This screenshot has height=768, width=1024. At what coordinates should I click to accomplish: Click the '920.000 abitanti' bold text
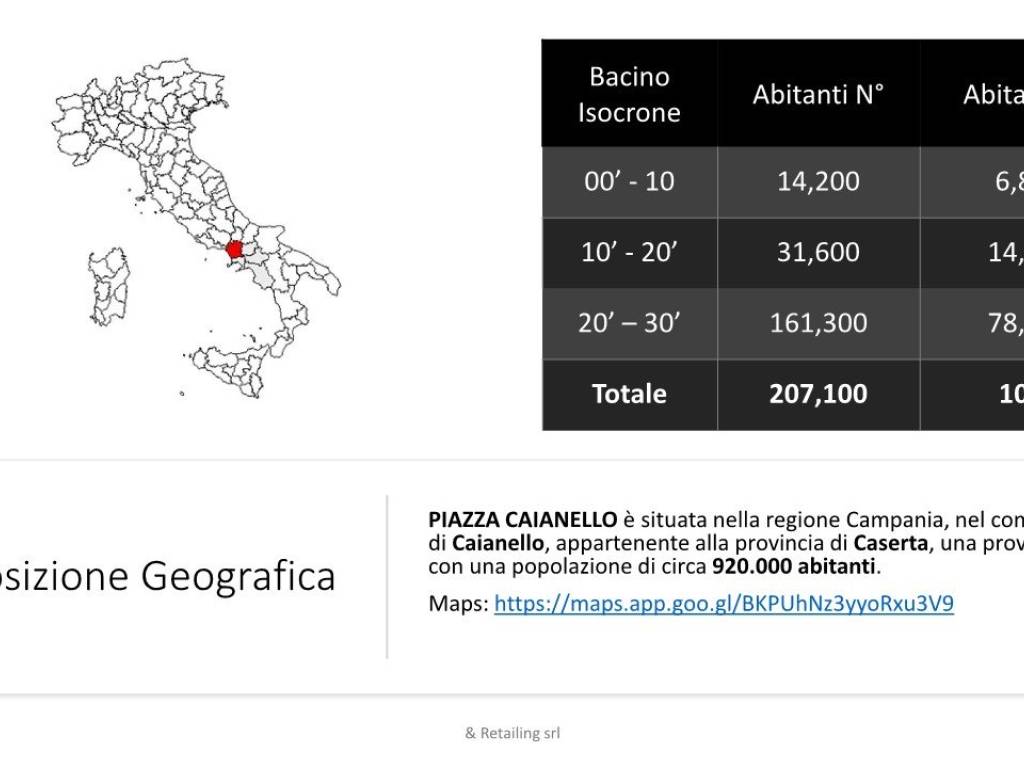795,567
